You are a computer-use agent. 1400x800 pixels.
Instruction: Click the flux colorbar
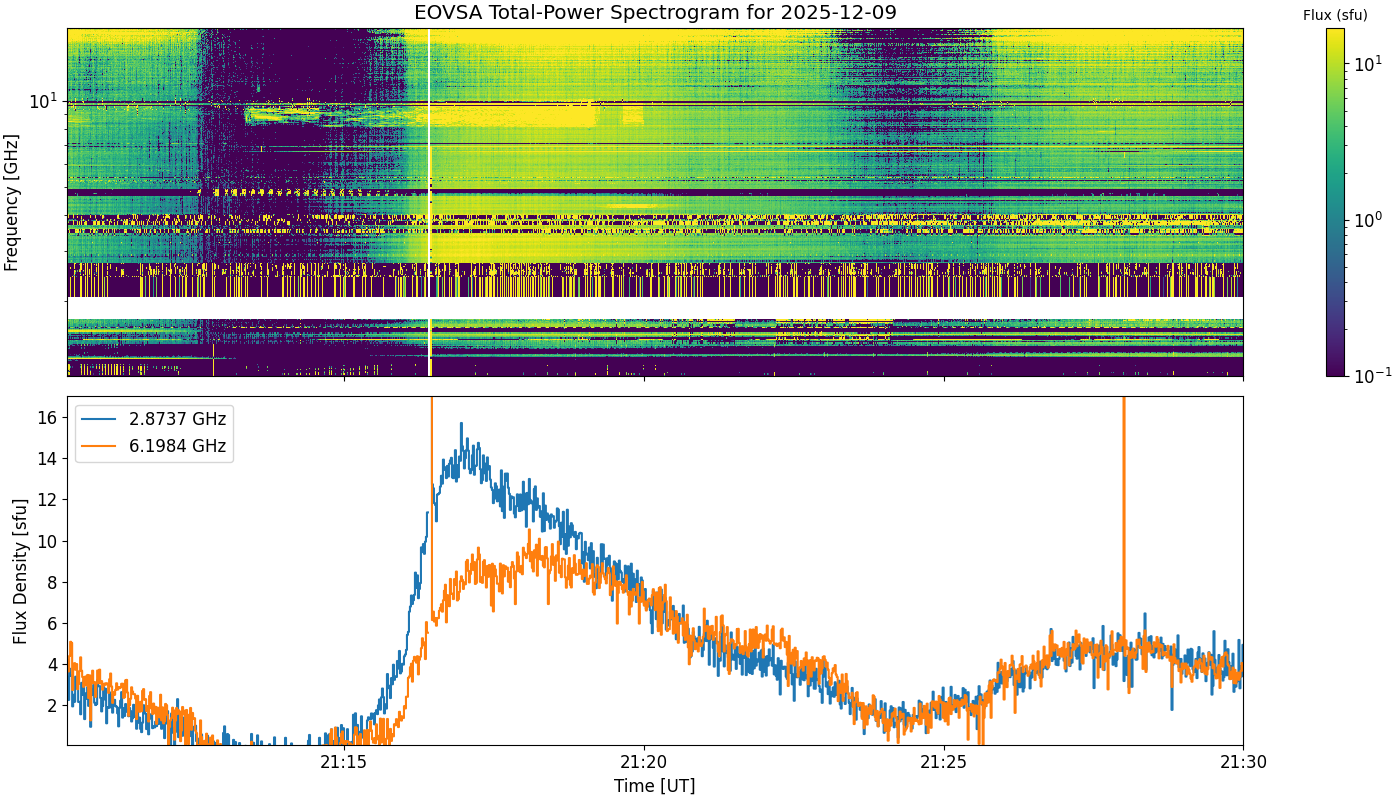tap(1335, 202)
